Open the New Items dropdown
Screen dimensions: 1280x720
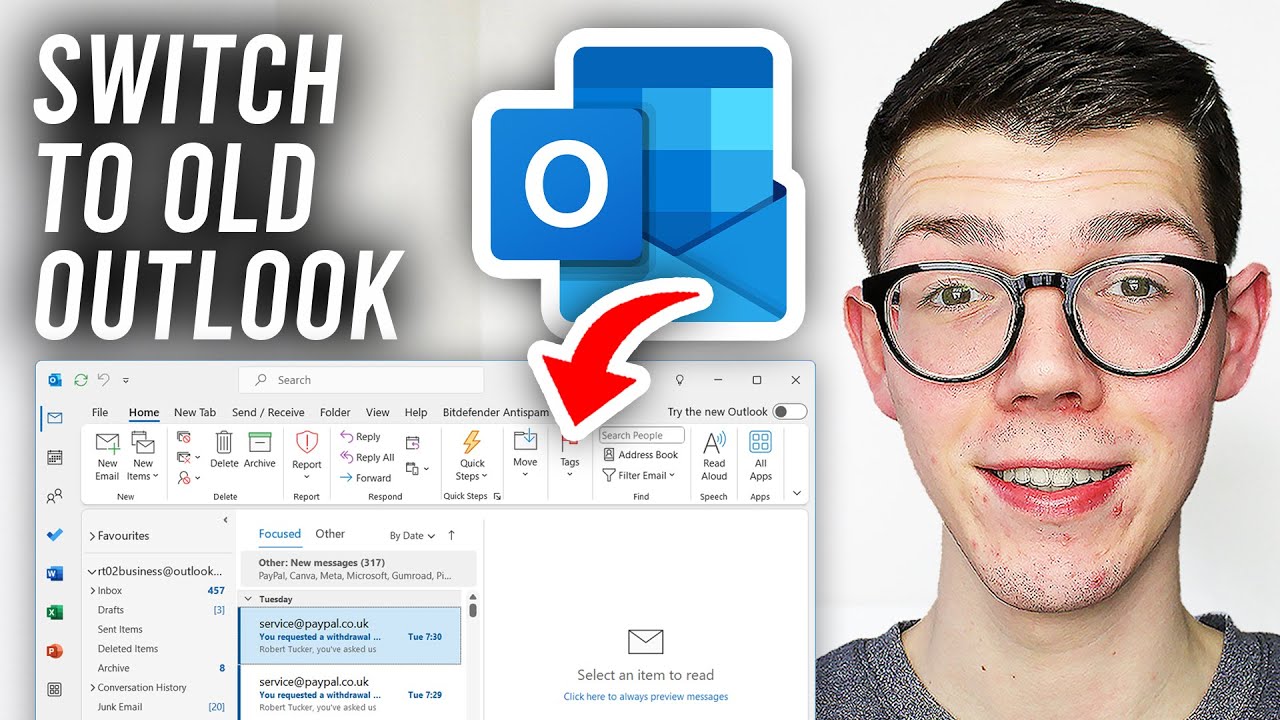143,456
